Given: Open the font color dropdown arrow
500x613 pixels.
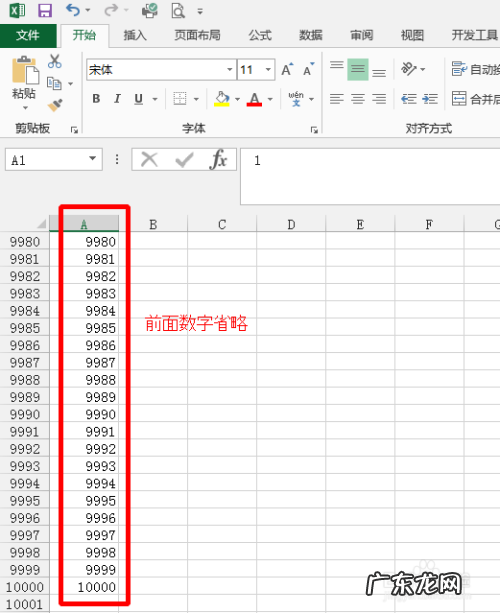Looking at the screenshot, I should 270,99.
